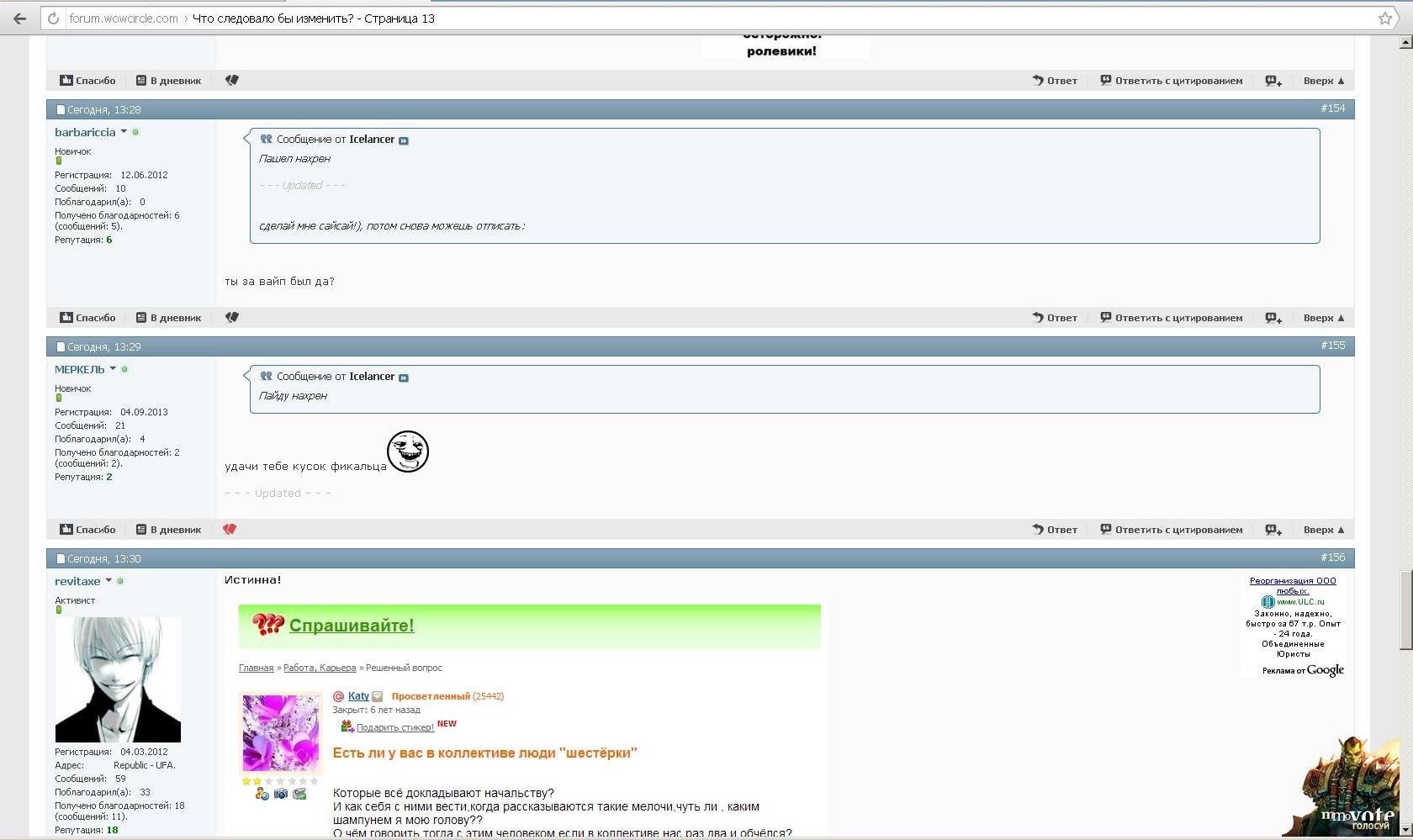The height and width of the screenshot is (840, 1413).
Task: Click the page's vertical scrollbar thumb
Action: click(1405, 610)
